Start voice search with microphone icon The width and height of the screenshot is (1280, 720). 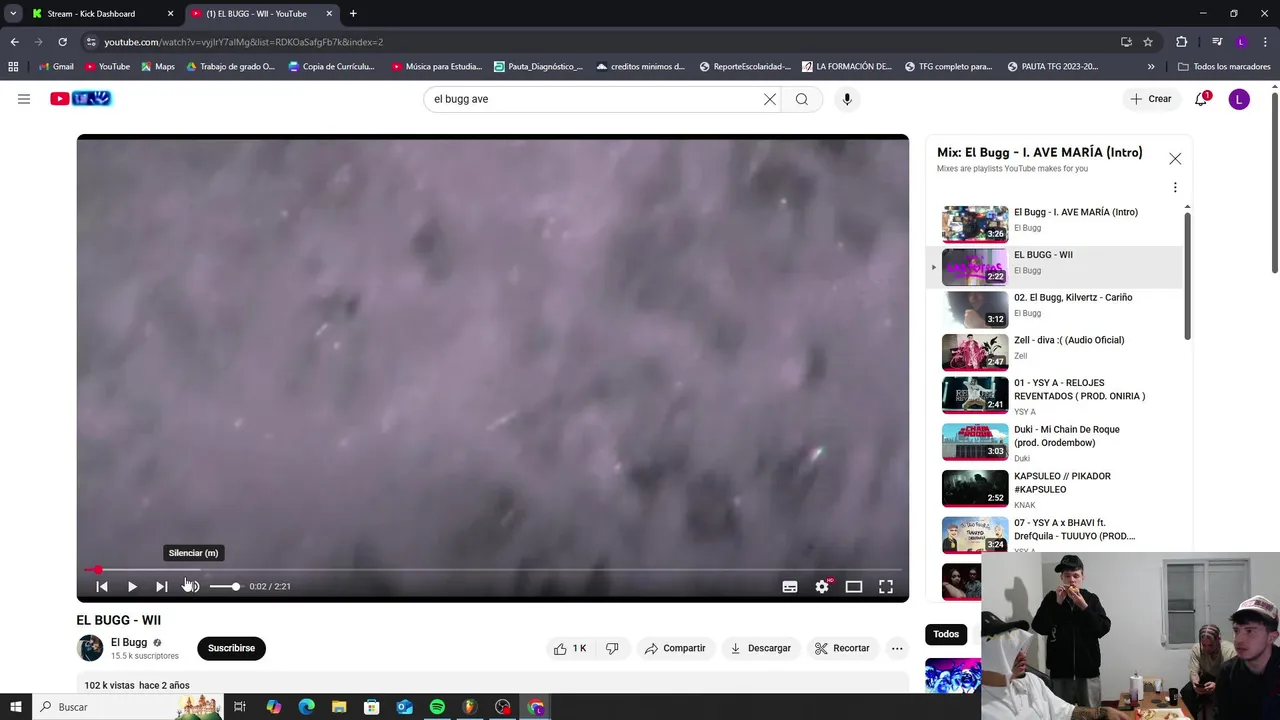click(847, 99)
